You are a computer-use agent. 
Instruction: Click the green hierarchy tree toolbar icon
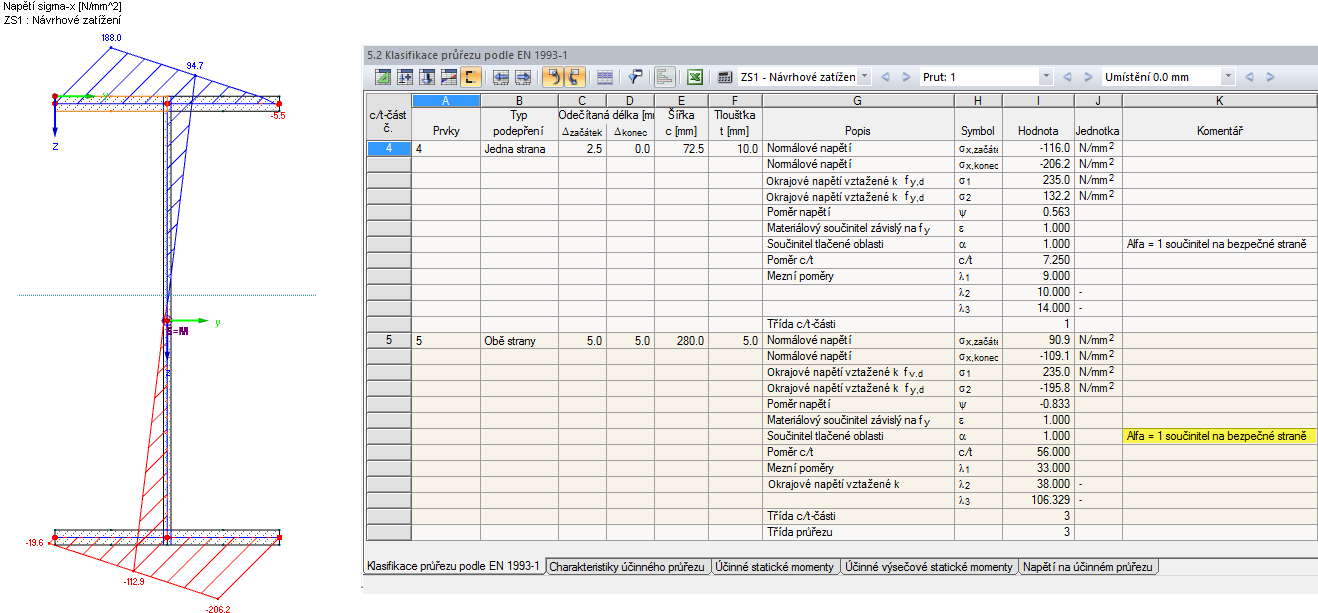pyautogui.click(x=665, y=77)
